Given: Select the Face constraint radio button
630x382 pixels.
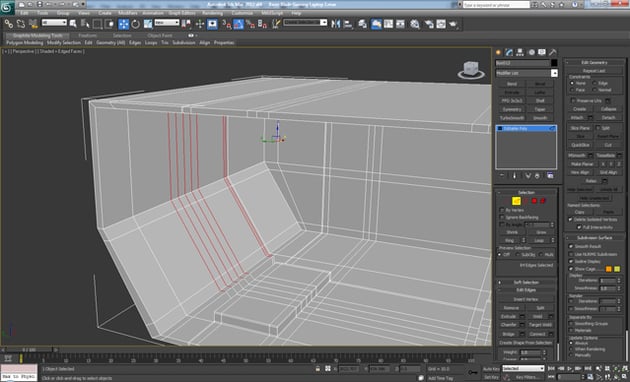Looking at the screenshot, I should (572, 90).
